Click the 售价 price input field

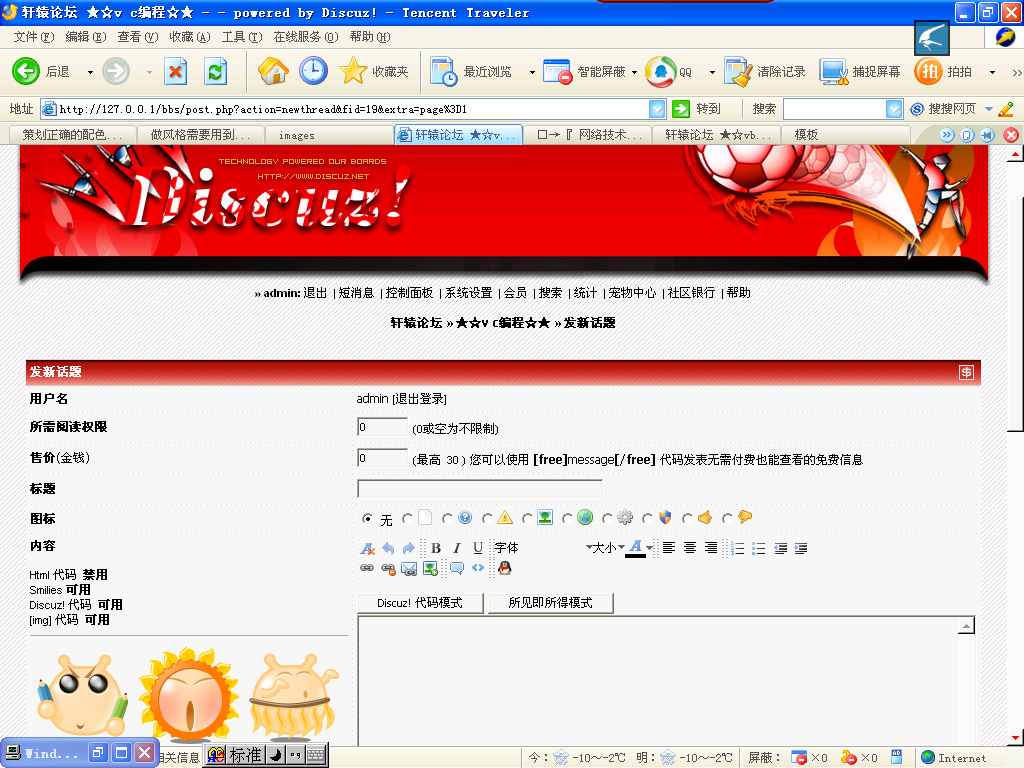(383, 458)
